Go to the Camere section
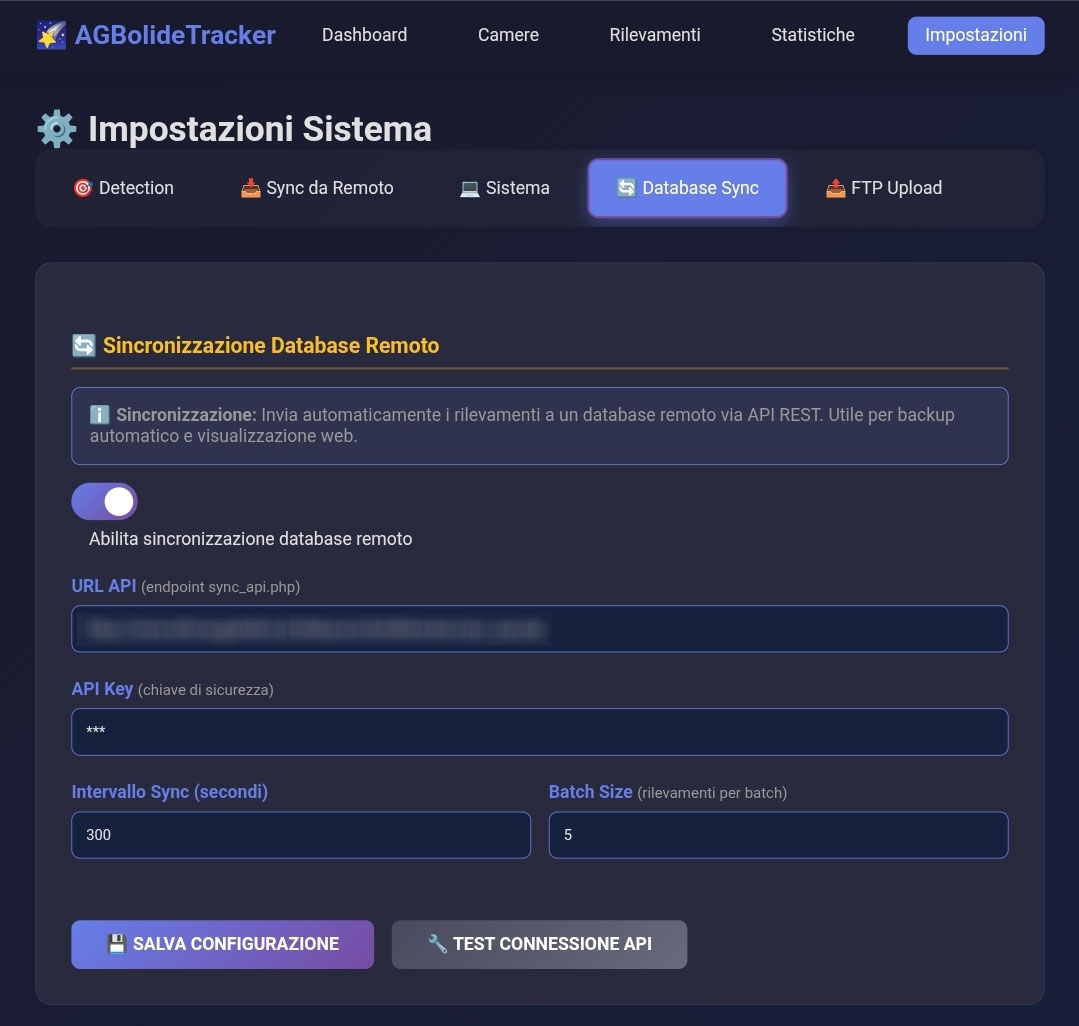This screenshot has height=1026, width=1079. (509, 35)
